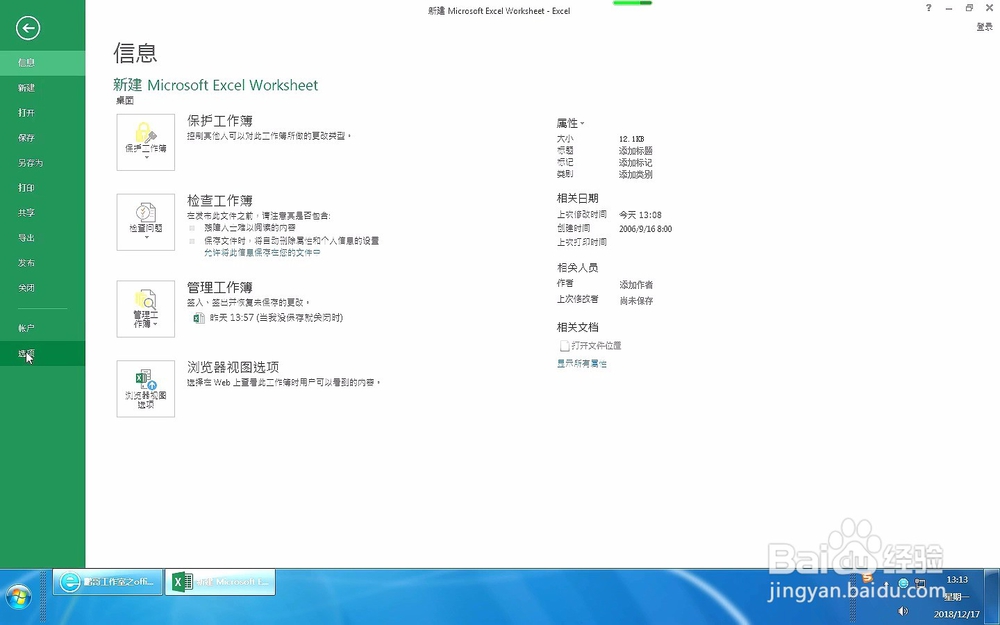This screenshot has height=625, width=1000.
Task: Click the 尚未保存 last-modified-by value
Action: click(x=636, y=300)
